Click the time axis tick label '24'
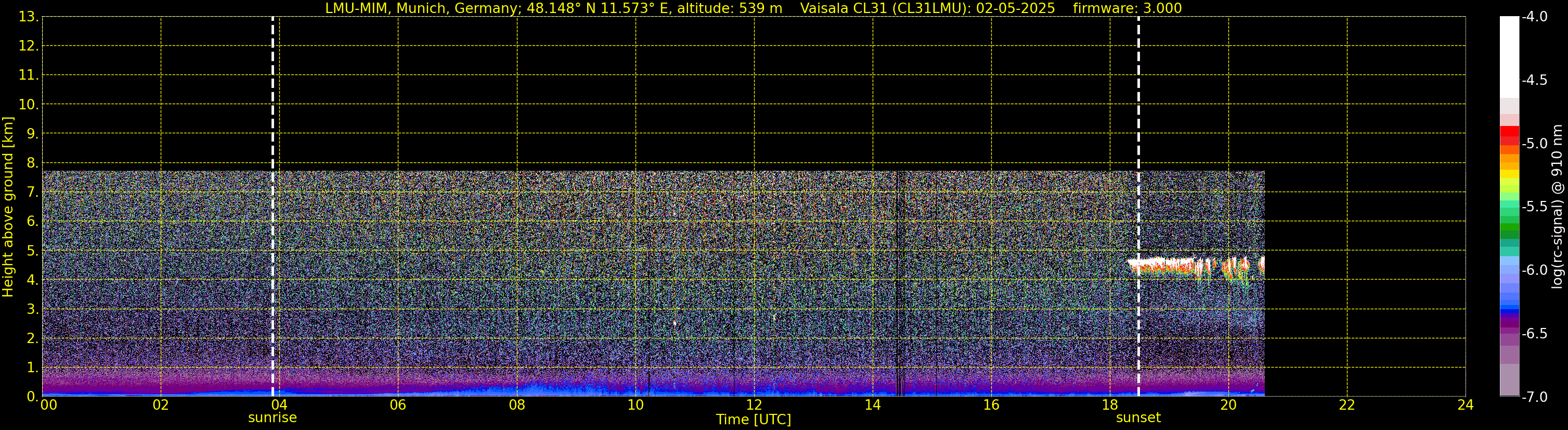Image resolution: width=1568 pixels, height=430 pixels. [x=1465, y=405]
